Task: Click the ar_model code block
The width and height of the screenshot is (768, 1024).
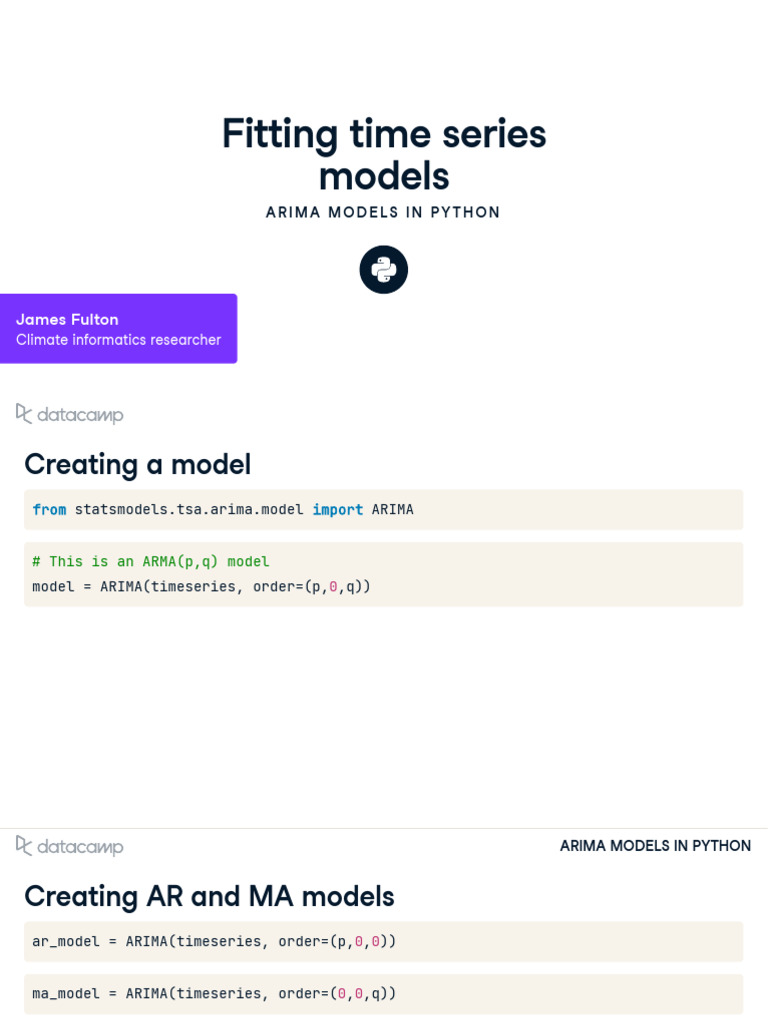Action: pyautogui.click(x=383, y=941)
